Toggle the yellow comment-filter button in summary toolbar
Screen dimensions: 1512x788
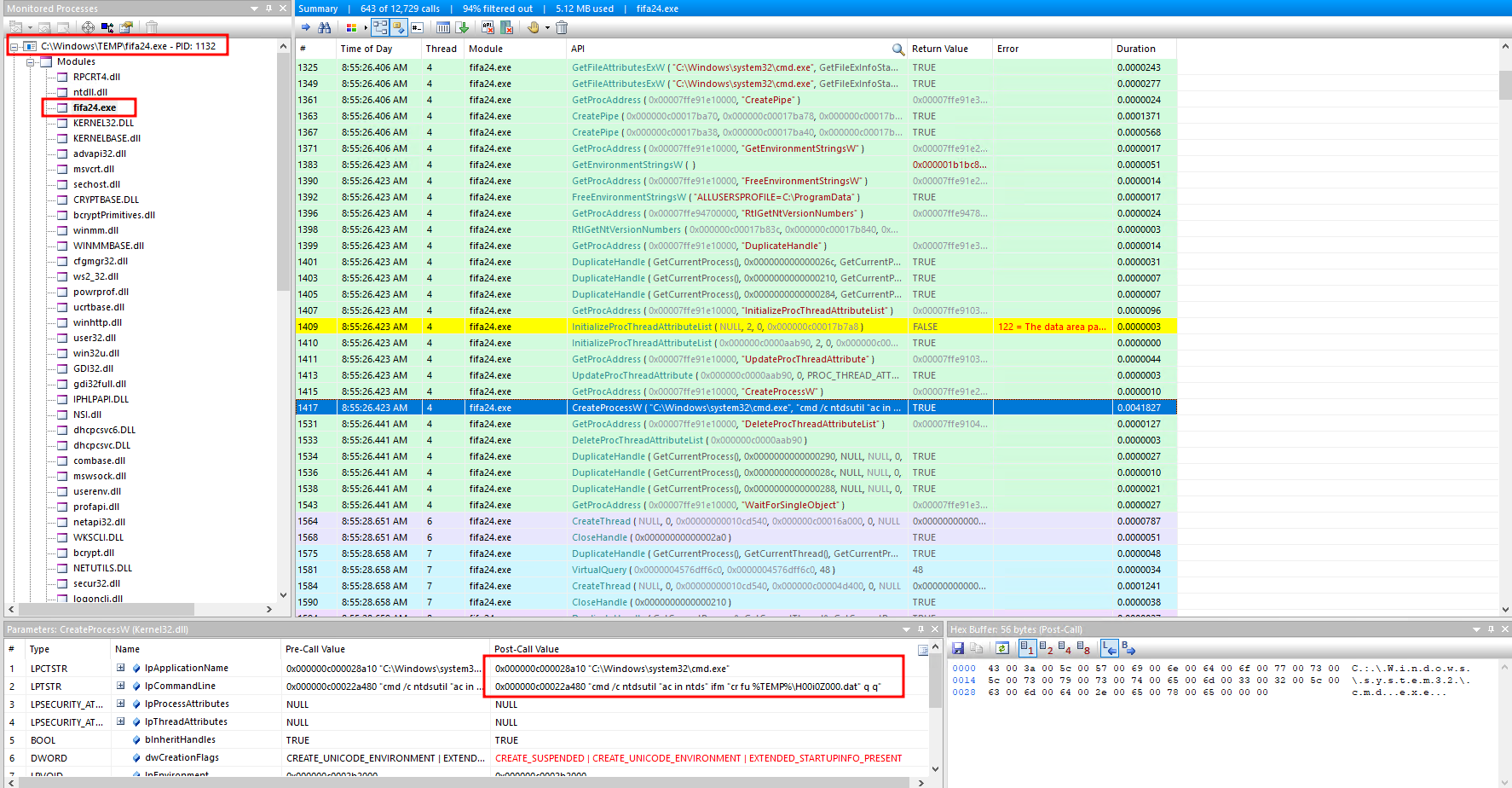pyautogui.click(x=399, y=27)
